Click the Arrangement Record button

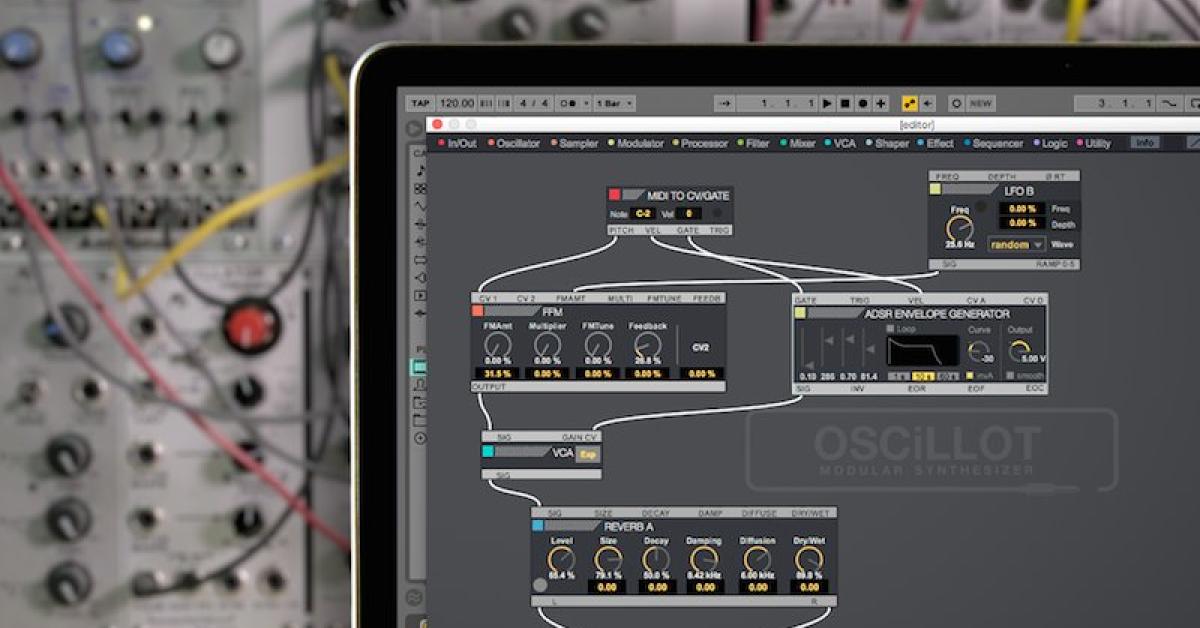coord(863,103)
